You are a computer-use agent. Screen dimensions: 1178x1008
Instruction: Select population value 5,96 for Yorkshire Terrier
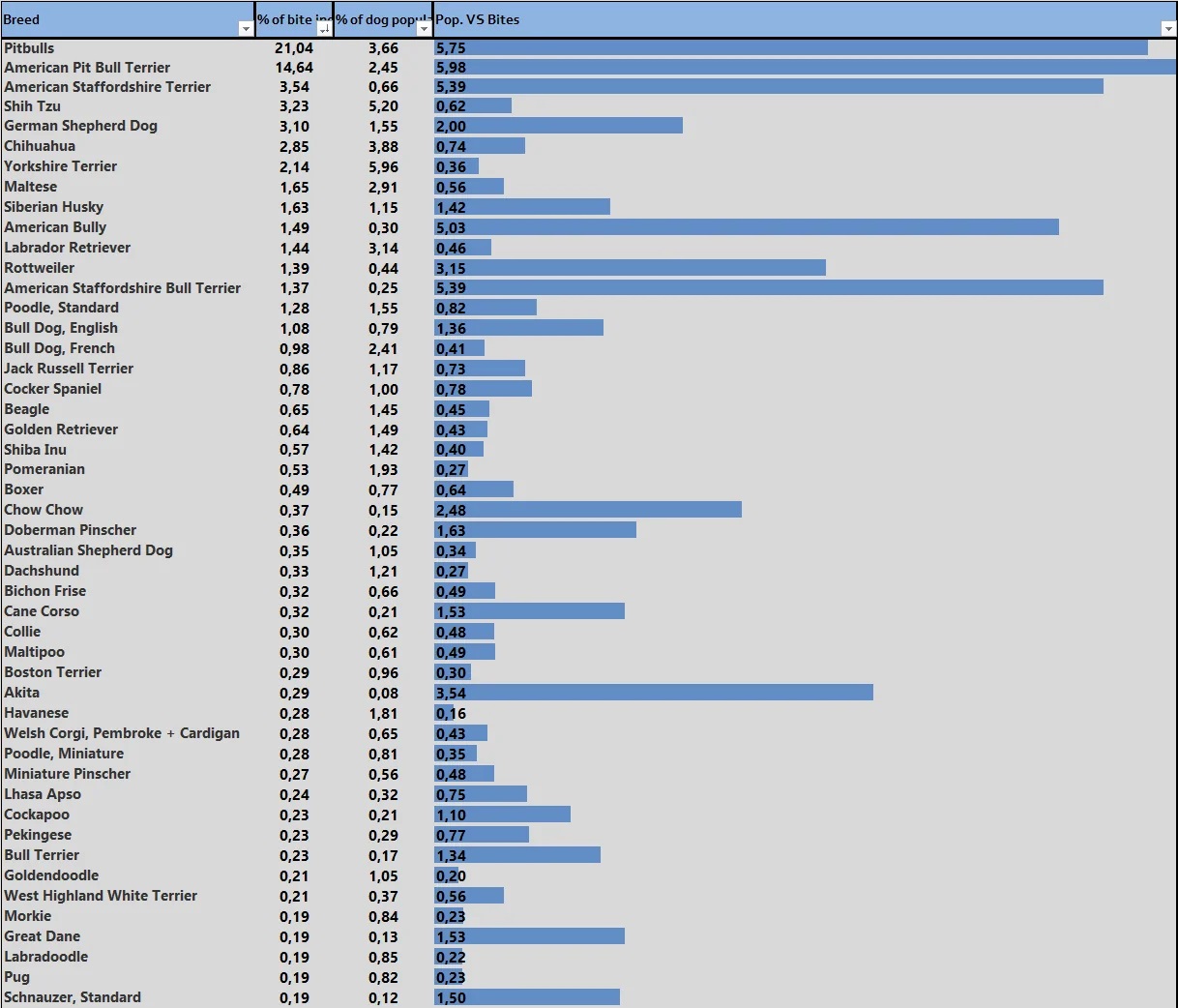pyautogui.click(x=383, y=167)
